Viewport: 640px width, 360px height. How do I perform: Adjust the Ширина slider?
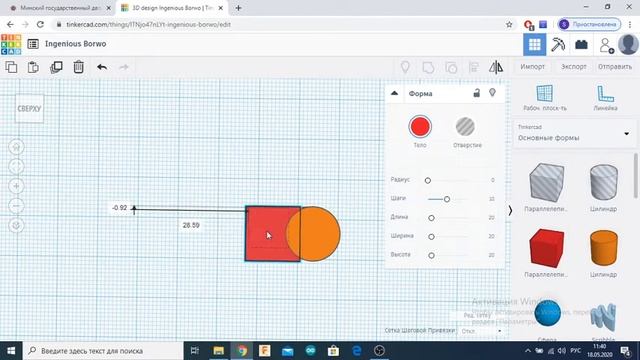point(431,237)
